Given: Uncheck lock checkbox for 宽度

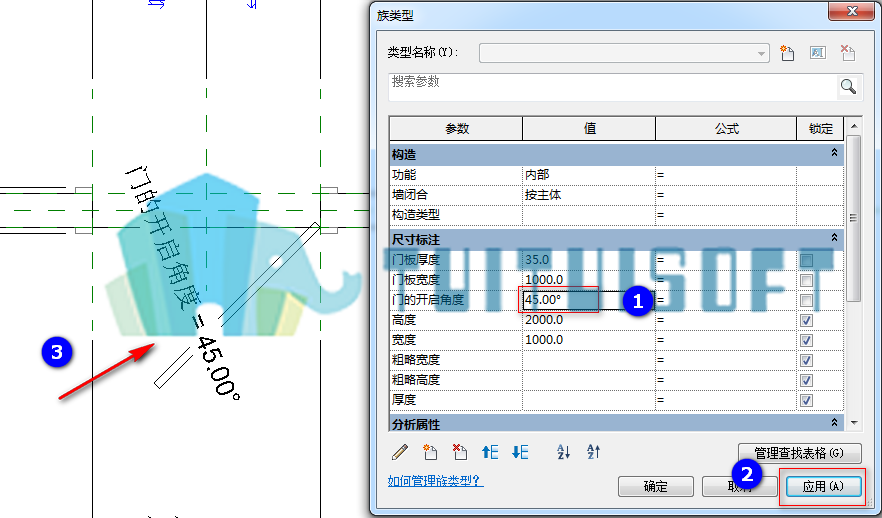Looking at the screenshot, I should click(x=806, y=340).
